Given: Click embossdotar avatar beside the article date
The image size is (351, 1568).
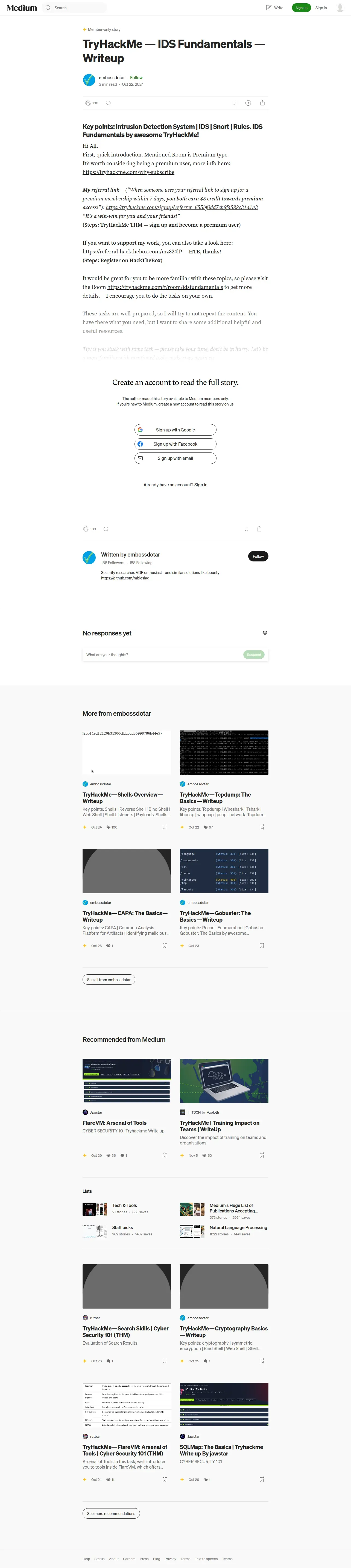Looking at the screenshot, I should pos(89,80).
